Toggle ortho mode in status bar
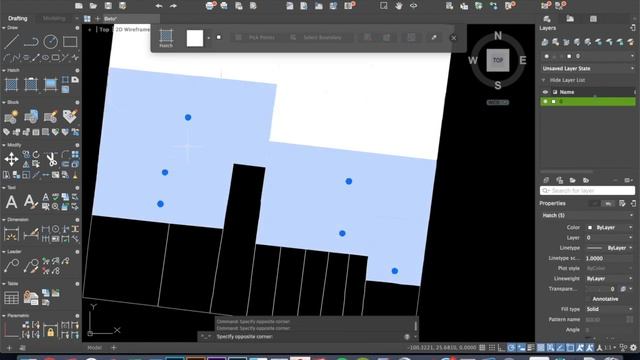The image size is (640, 360). click(502, 348)
